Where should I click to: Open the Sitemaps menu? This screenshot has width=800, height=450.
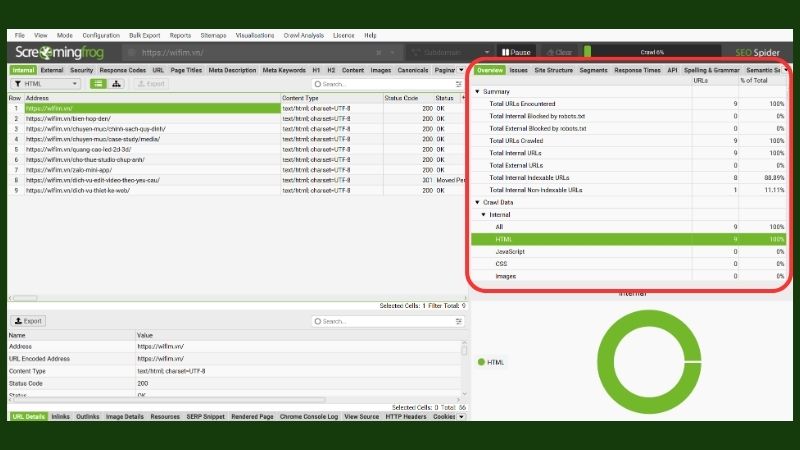coord(213,35)
